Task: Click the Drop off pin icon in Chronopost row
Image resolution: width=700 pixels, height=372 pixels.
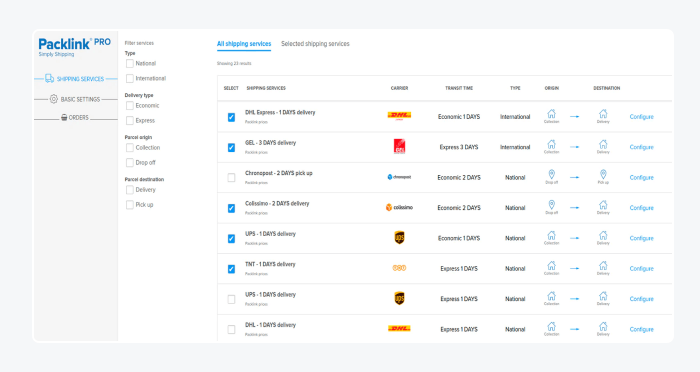Action: [x=551, y=174]
